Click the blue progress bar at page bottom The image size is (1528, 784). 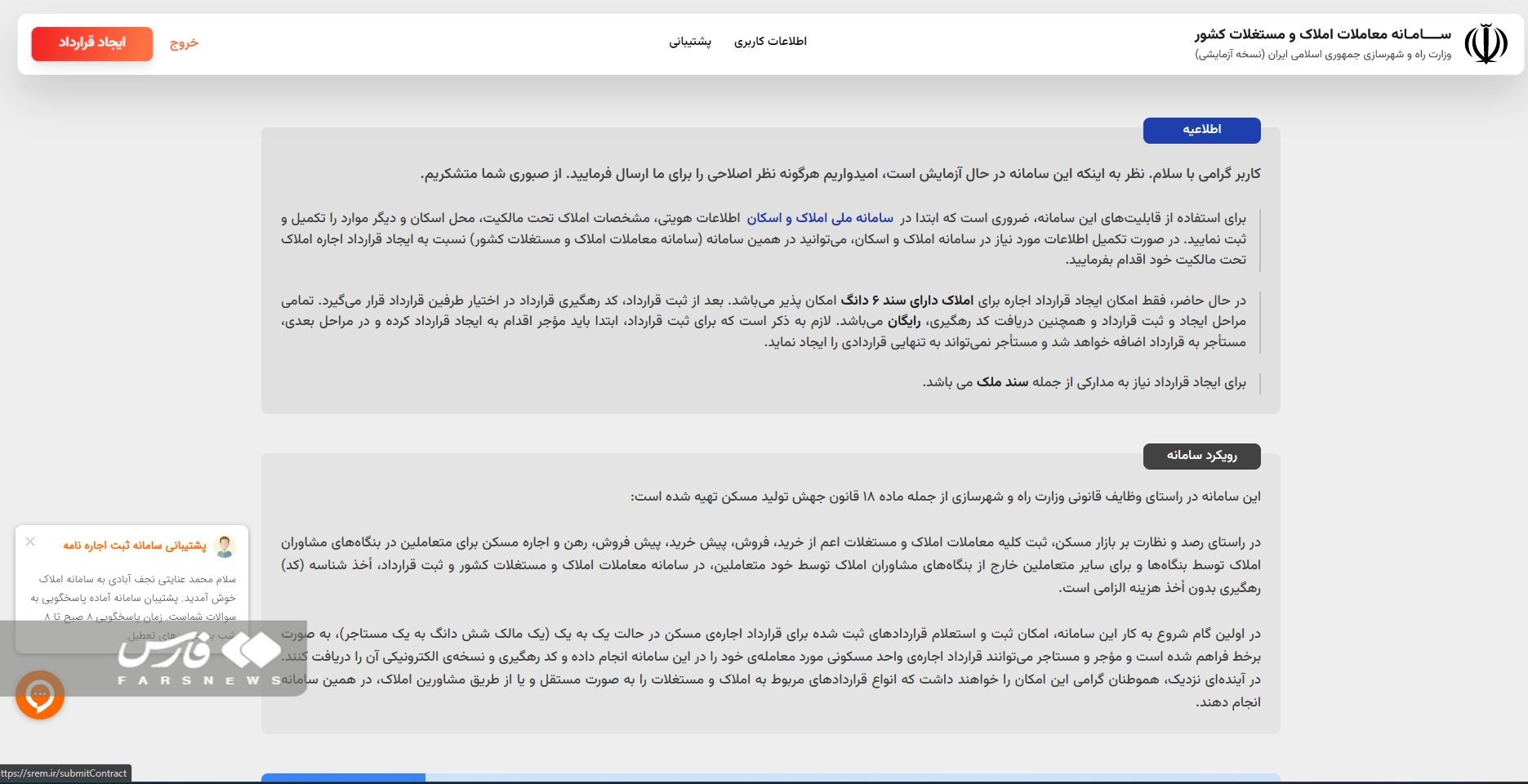pyautogui.click(x=343, y=777)
